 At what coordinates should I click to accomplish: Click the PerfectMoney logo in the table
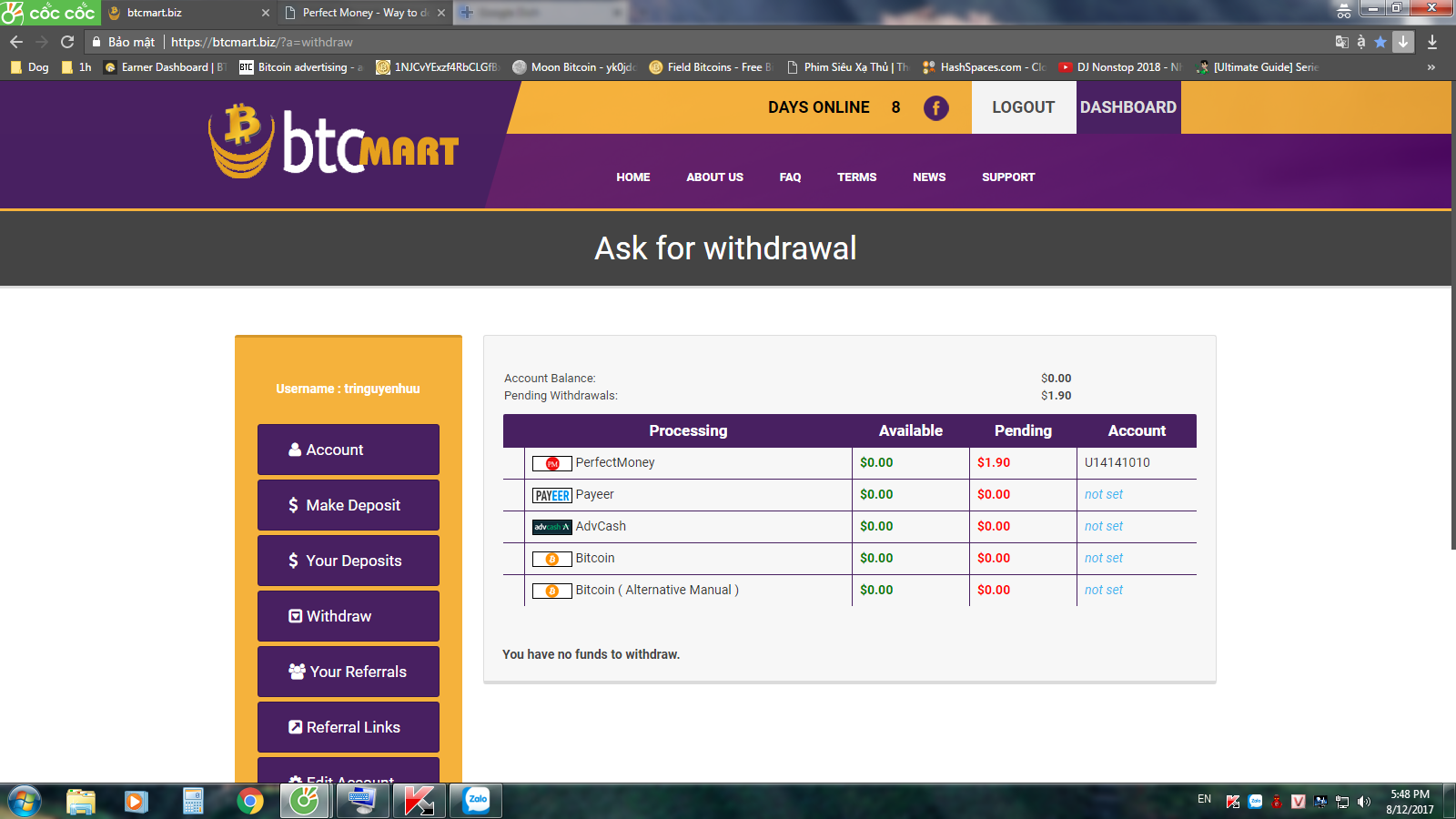(x=551, y=463)
